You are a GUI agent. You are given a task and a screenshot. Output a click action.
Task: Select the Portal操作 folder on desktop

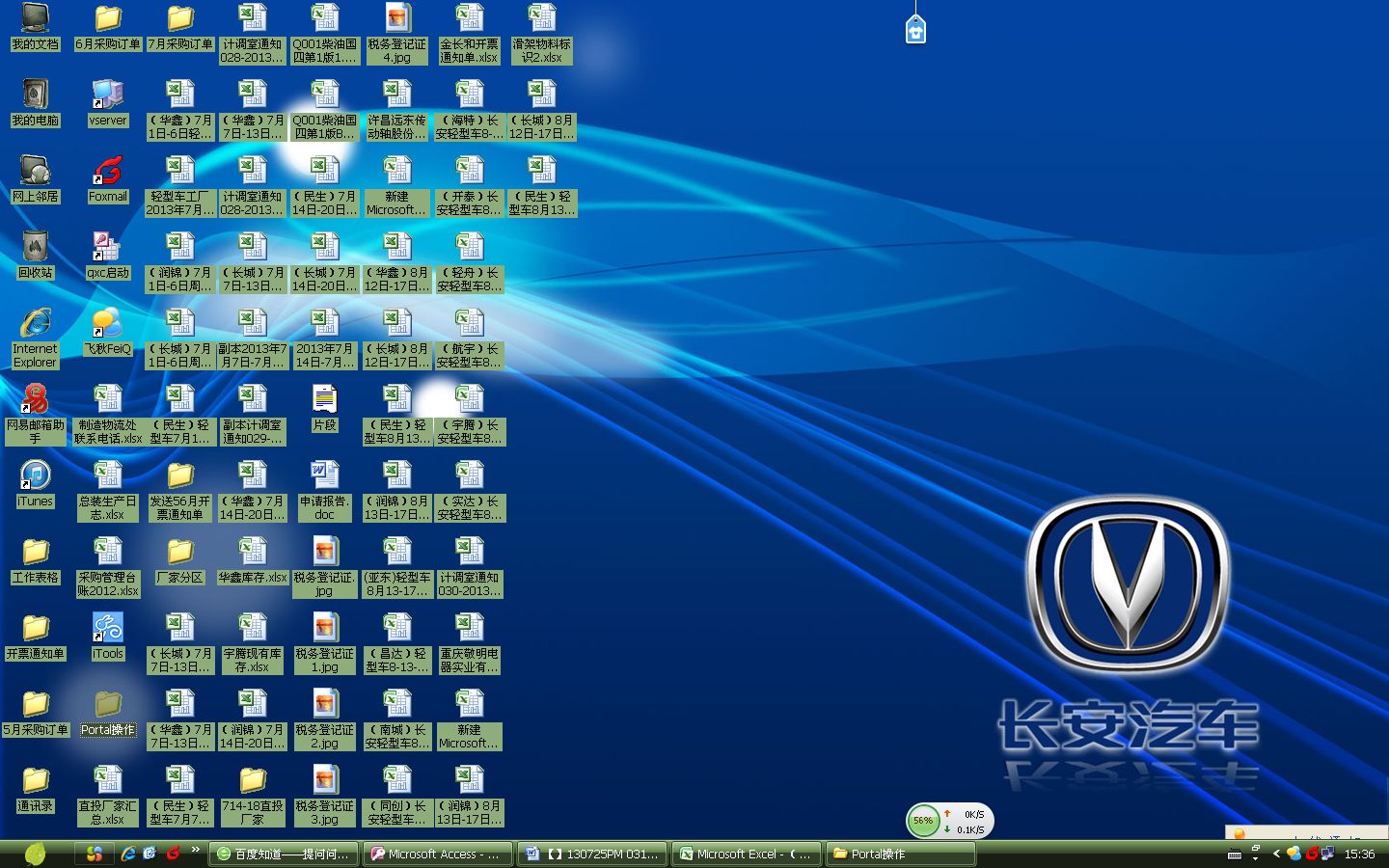pyautogui.click(x=107, y=707)
